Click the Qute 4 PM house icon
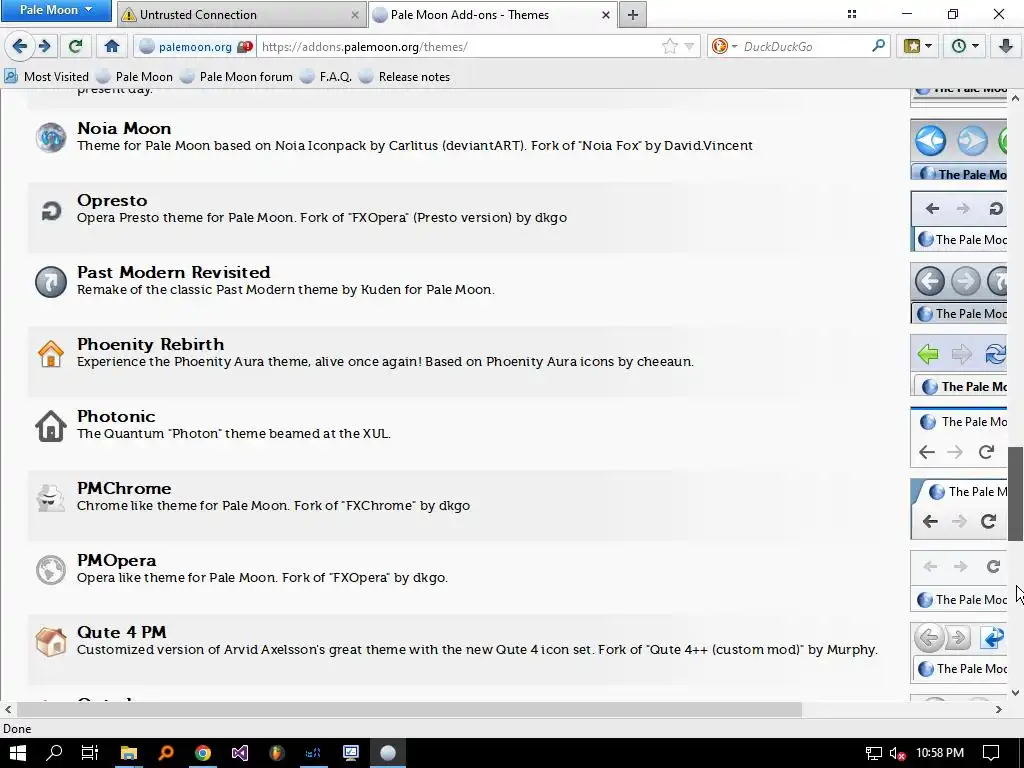 click(50, 641)
